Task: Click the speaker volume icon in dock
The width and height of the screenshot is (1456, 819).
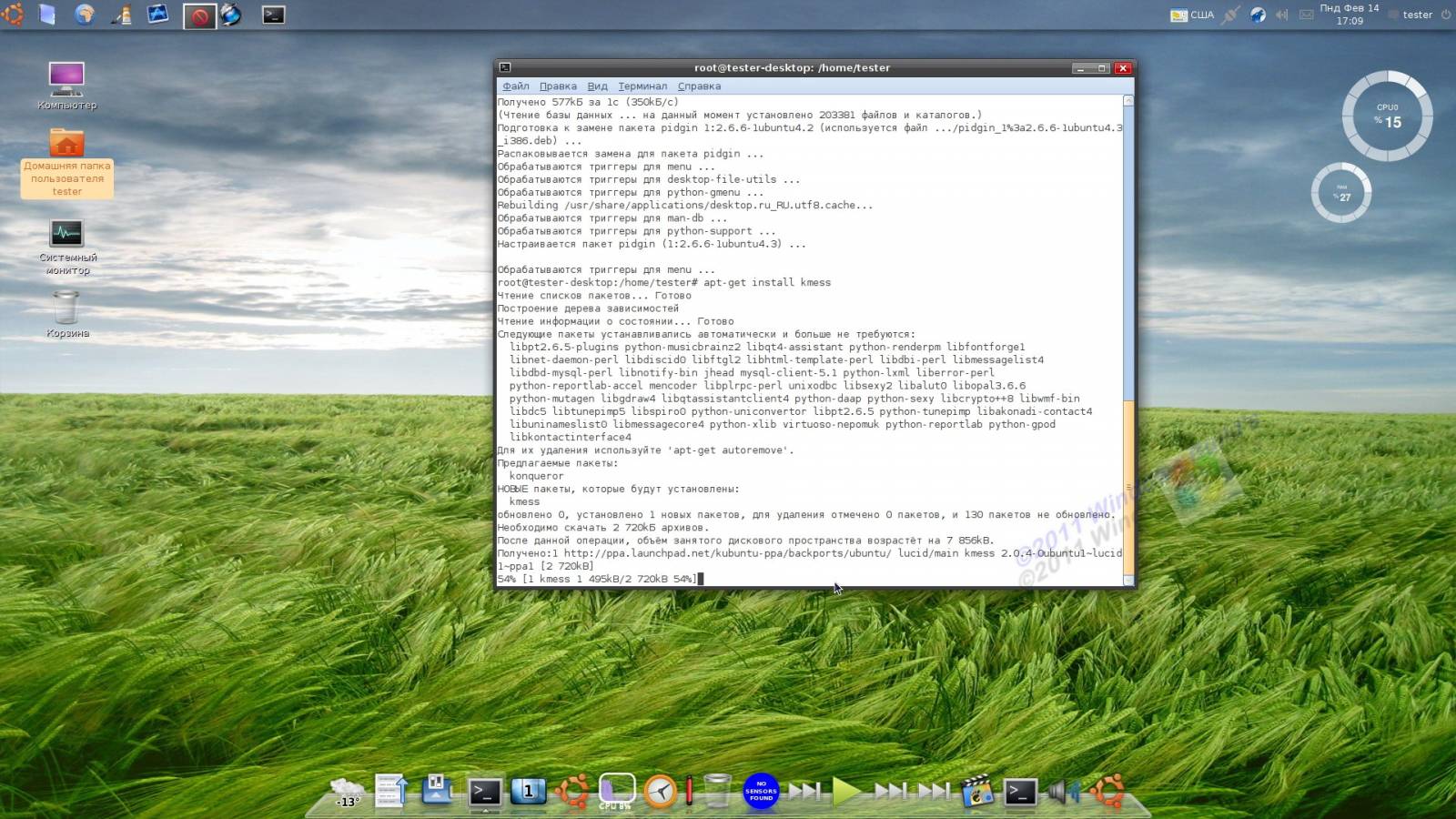Action: pos(1062,792)
